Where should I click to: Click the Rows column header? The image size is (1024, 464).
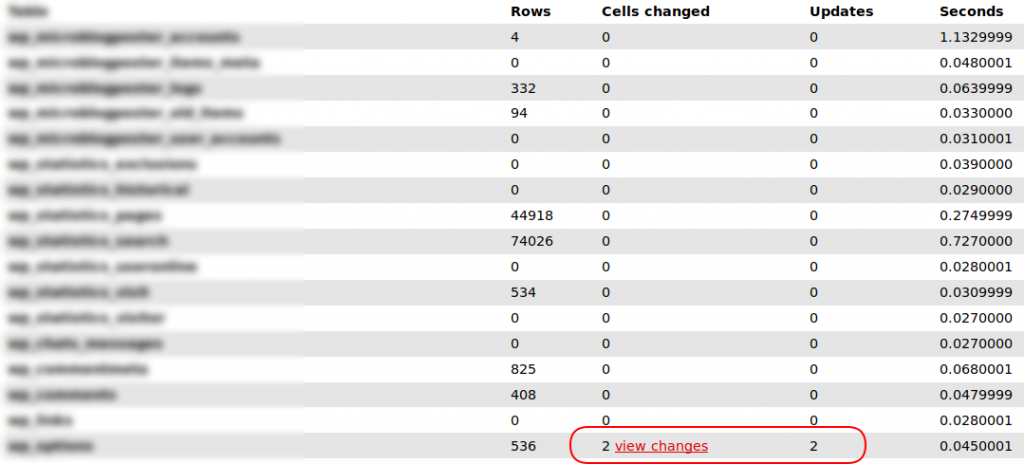tap(530, 11)
